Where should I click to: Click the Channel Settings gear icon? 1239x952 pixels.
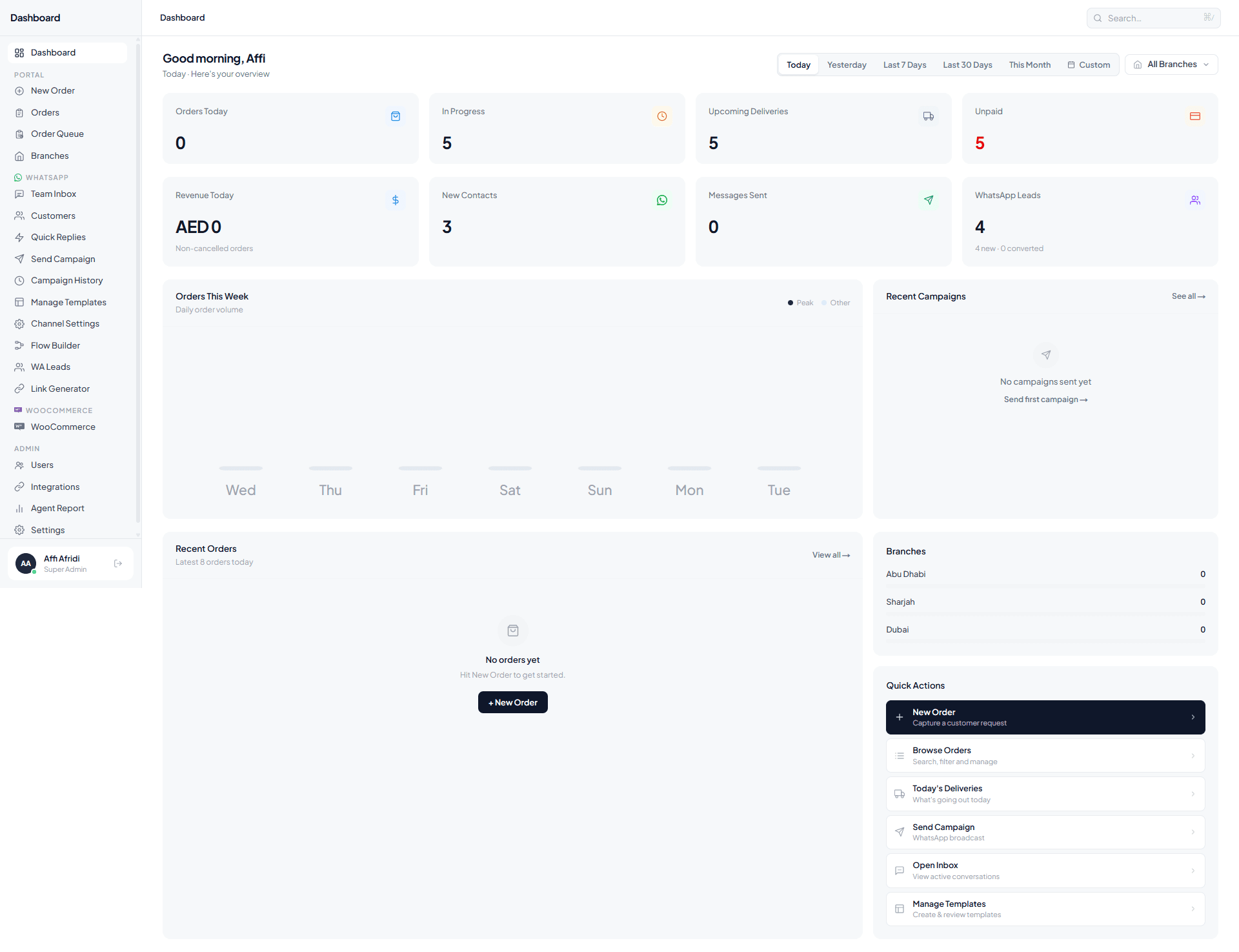click(x=19, y=324)
